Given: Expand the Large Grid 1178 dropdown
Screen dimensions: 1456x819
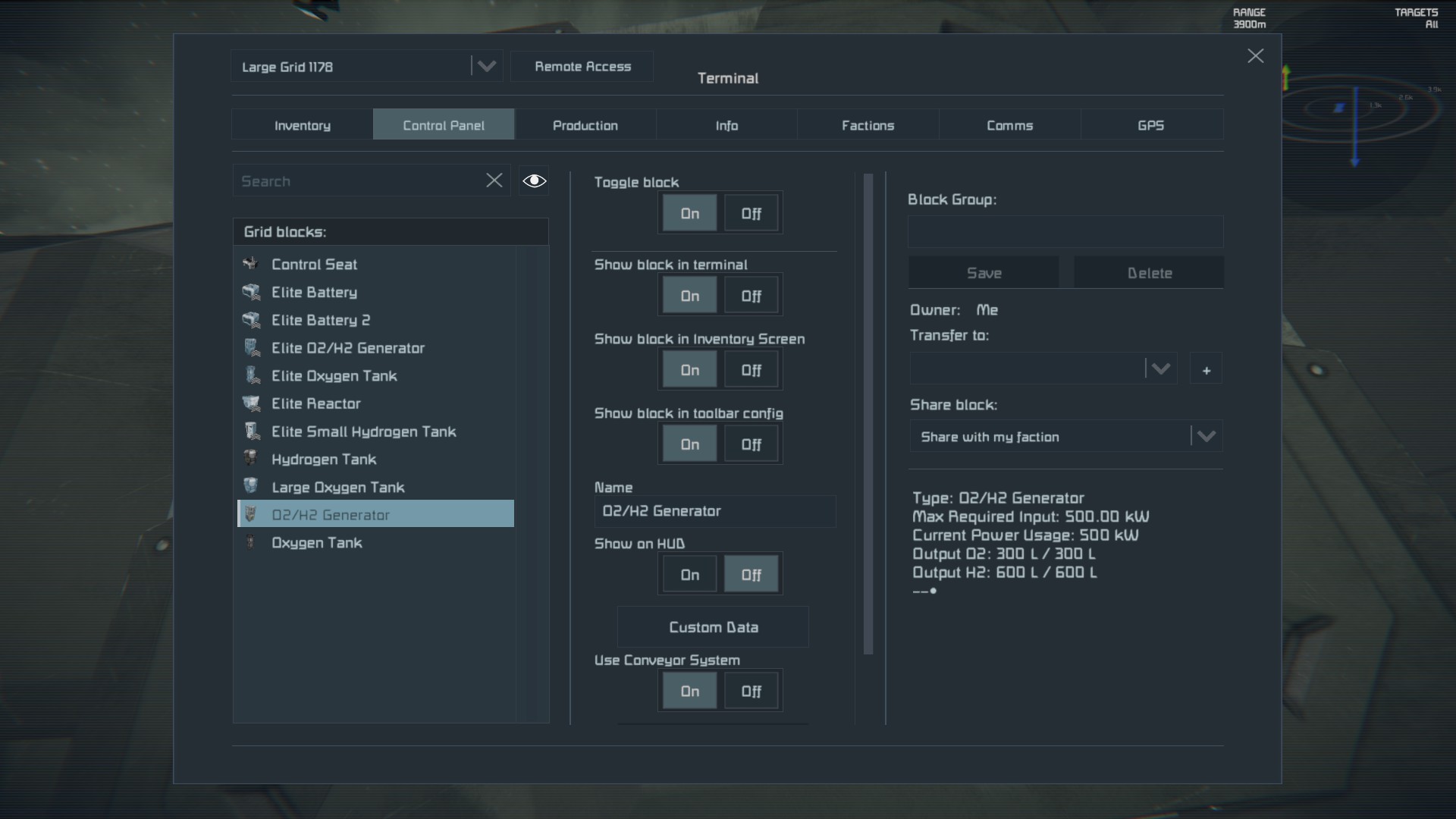Looking at the screenshot, I should pyautogui.click(x=486, y=67).
